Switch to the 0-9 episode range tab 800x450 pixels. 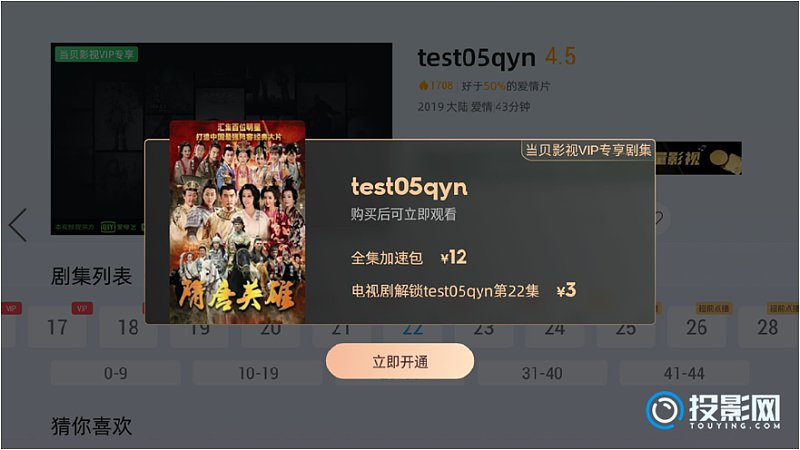coord(115,373)
